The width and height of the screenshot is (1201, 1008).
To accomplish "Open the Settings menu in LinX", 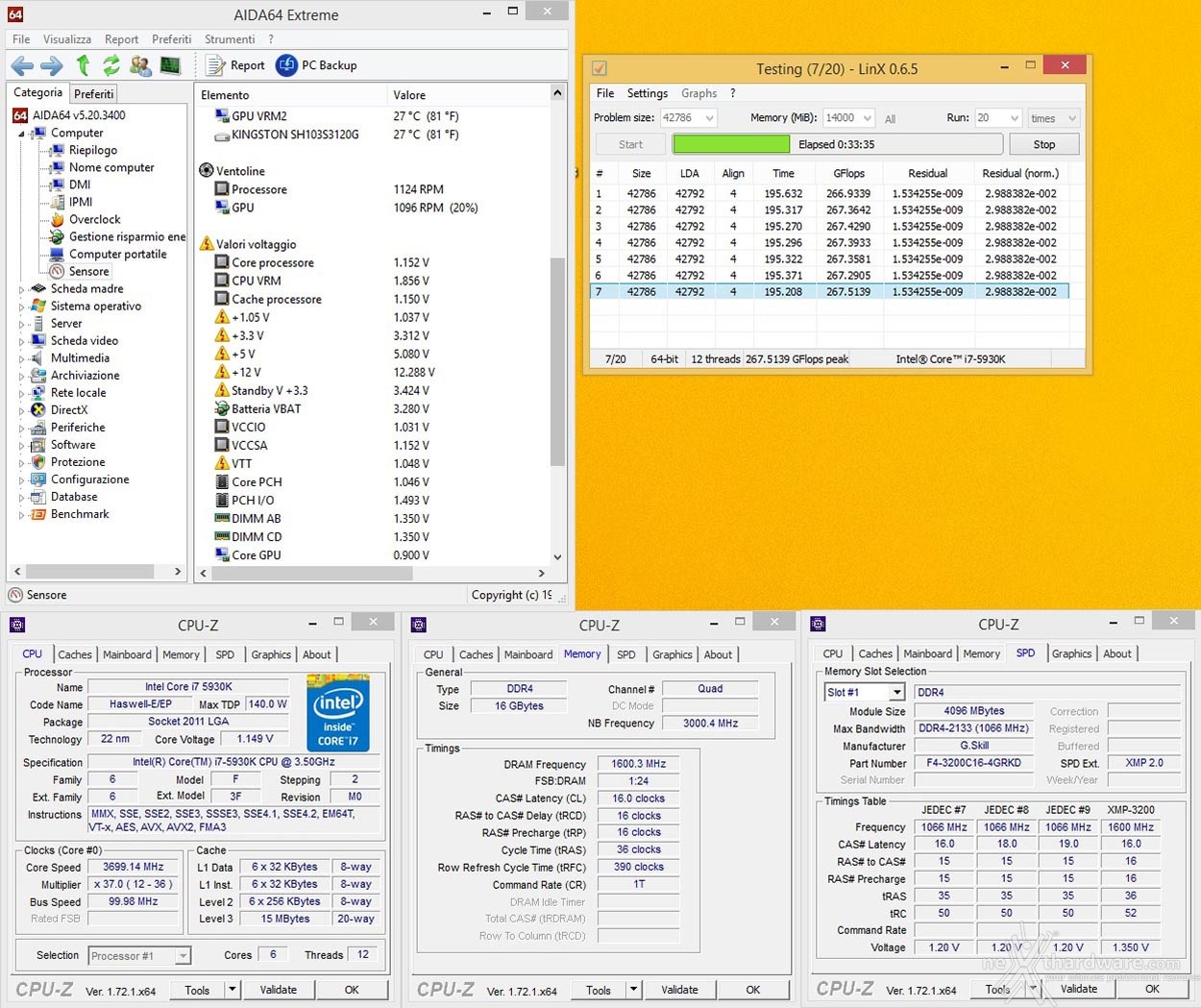I will coord(648,93).
